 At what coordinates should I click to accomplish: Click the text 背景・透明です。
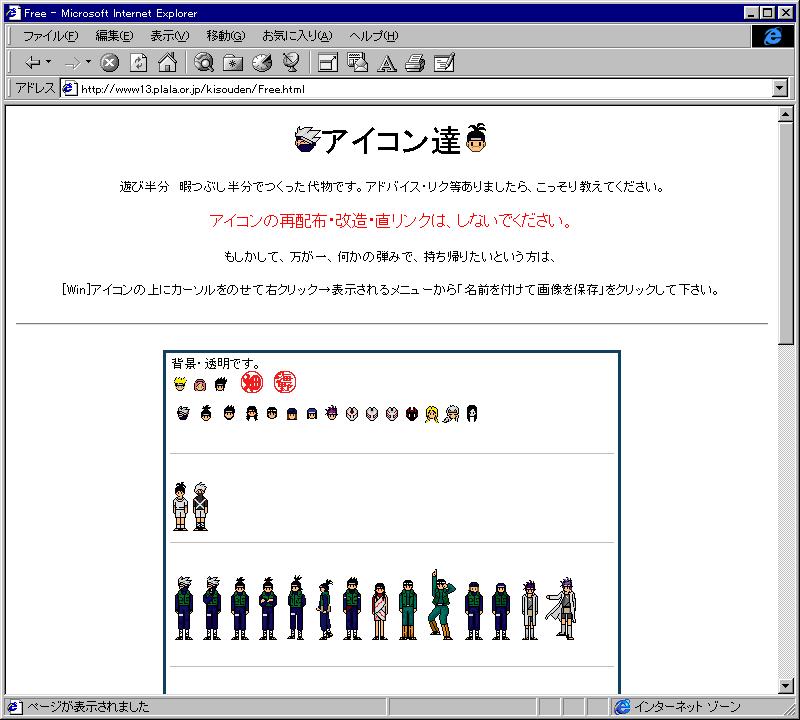pyautogui.click(x=216, y=363)
